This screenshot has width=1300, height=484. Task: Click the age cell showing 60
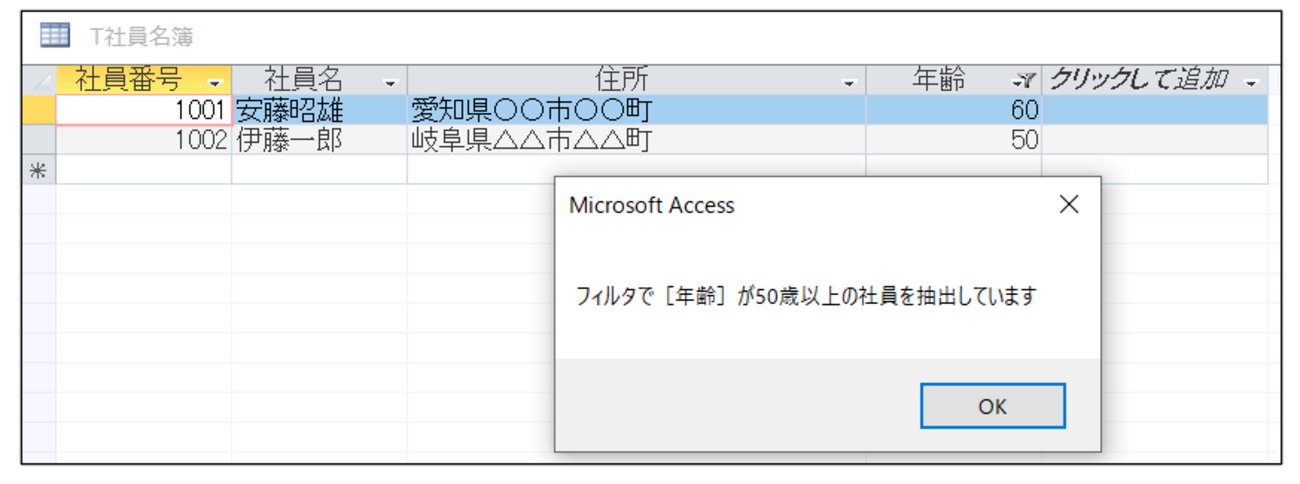[954, 110]
